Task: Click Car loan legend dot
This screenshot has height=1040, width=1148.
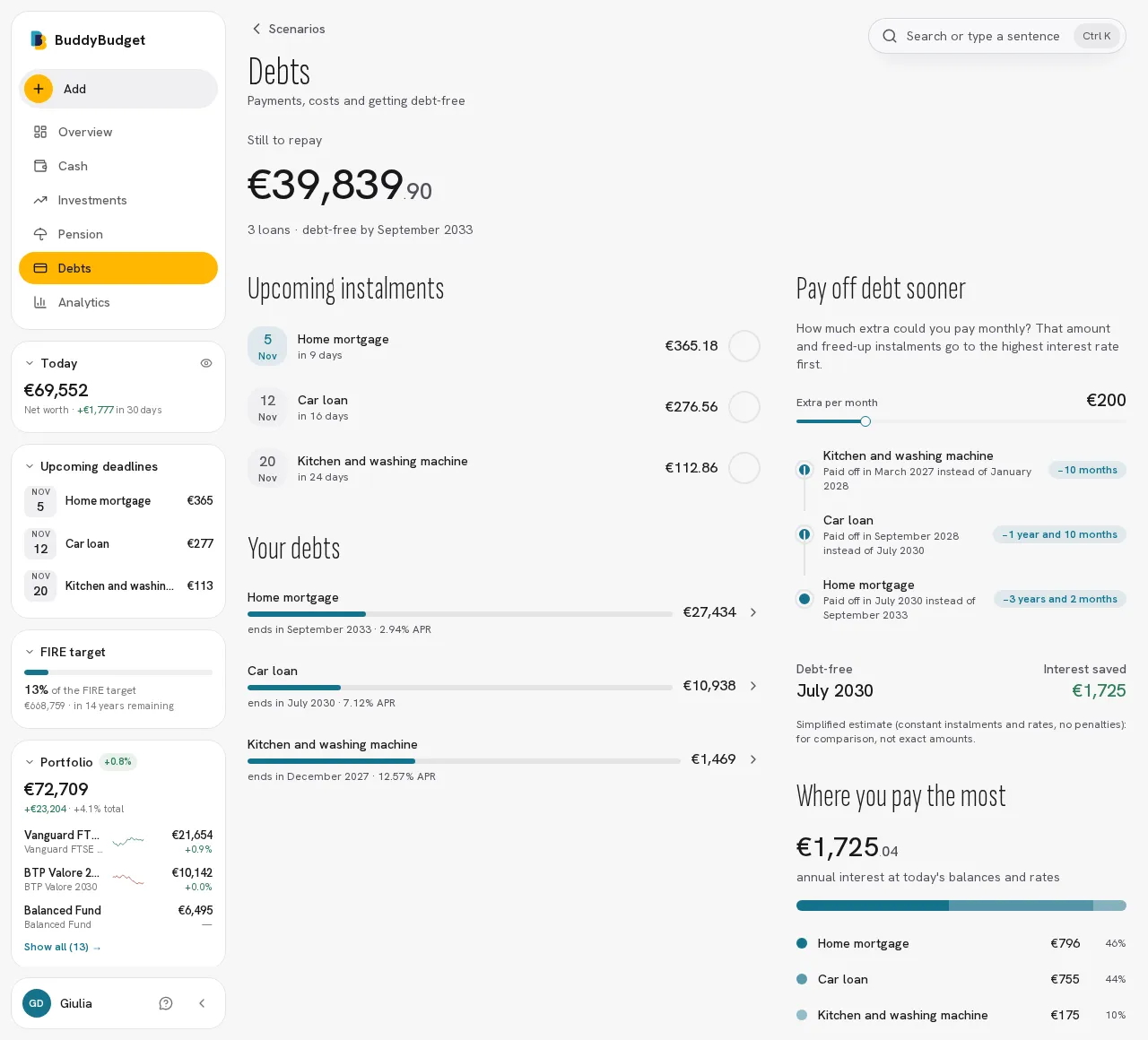Action: 802,979
